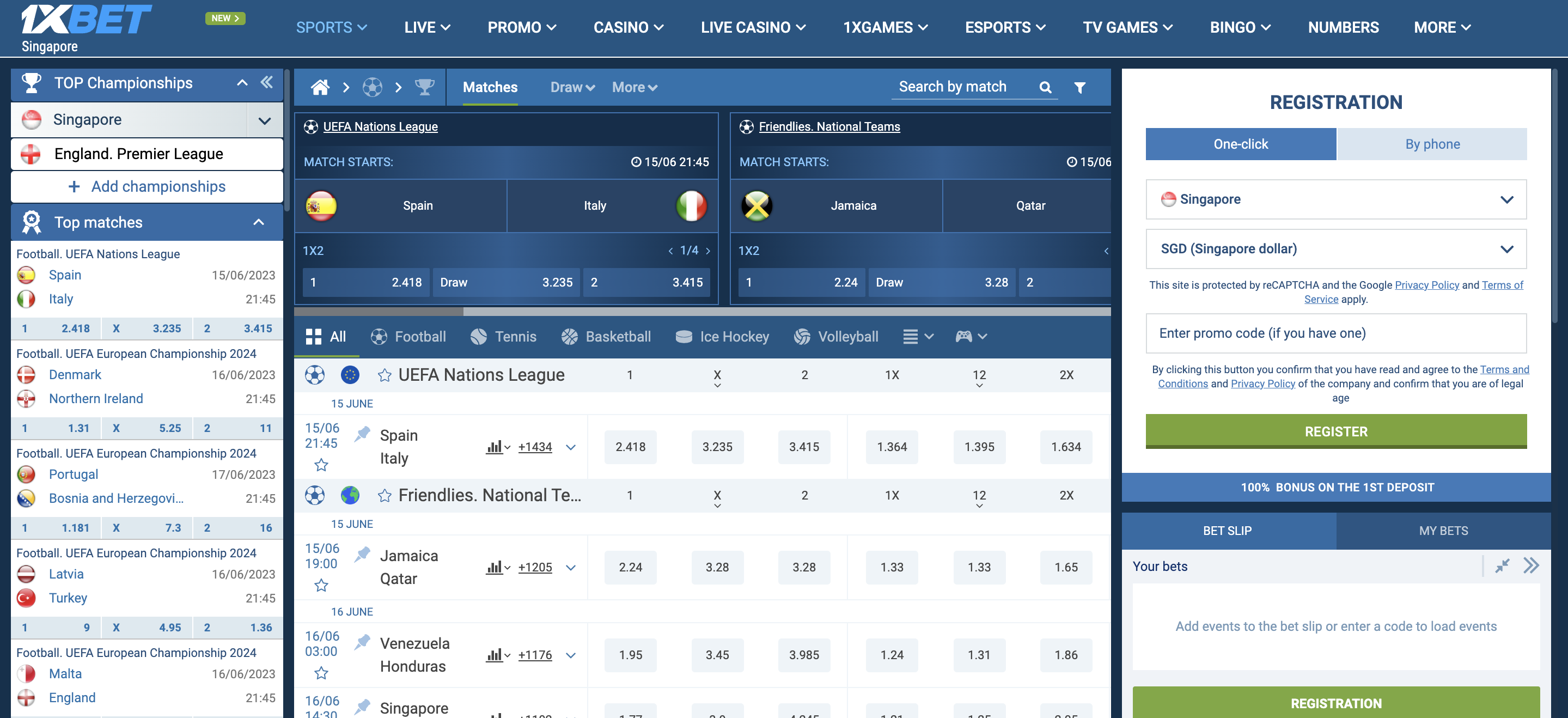Favorite the Venezuela vs Honduras match
Screen dimensions: 1568x718
(x=321, y=673)
